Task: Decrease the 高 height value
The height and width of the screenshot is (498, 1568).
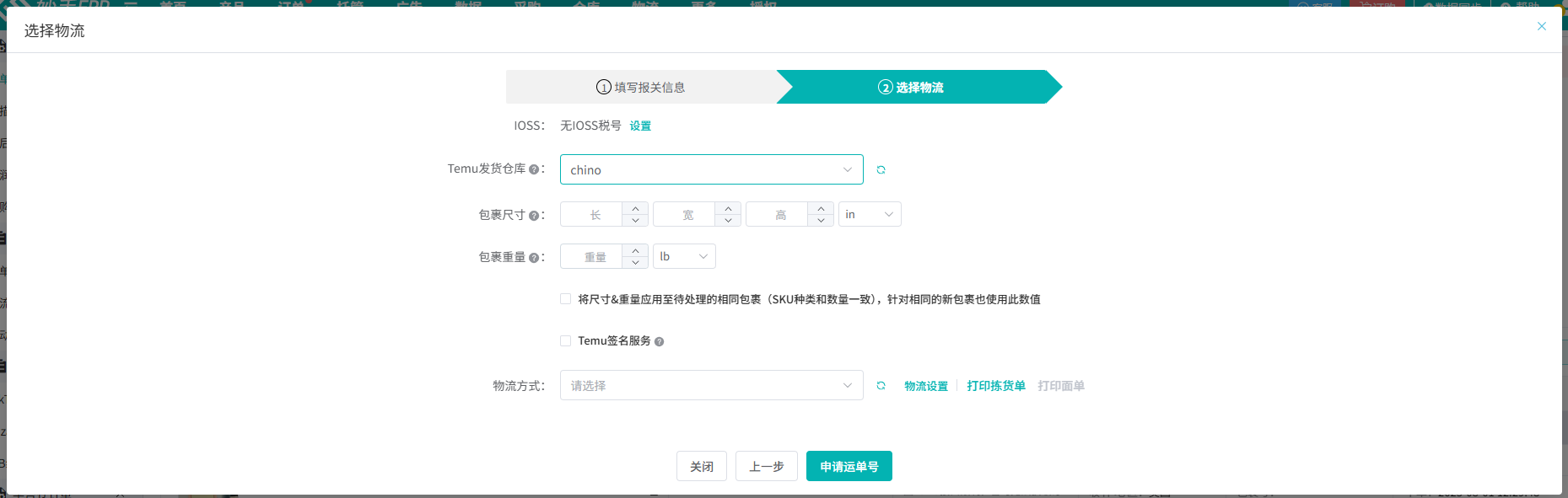Action: 821,220
